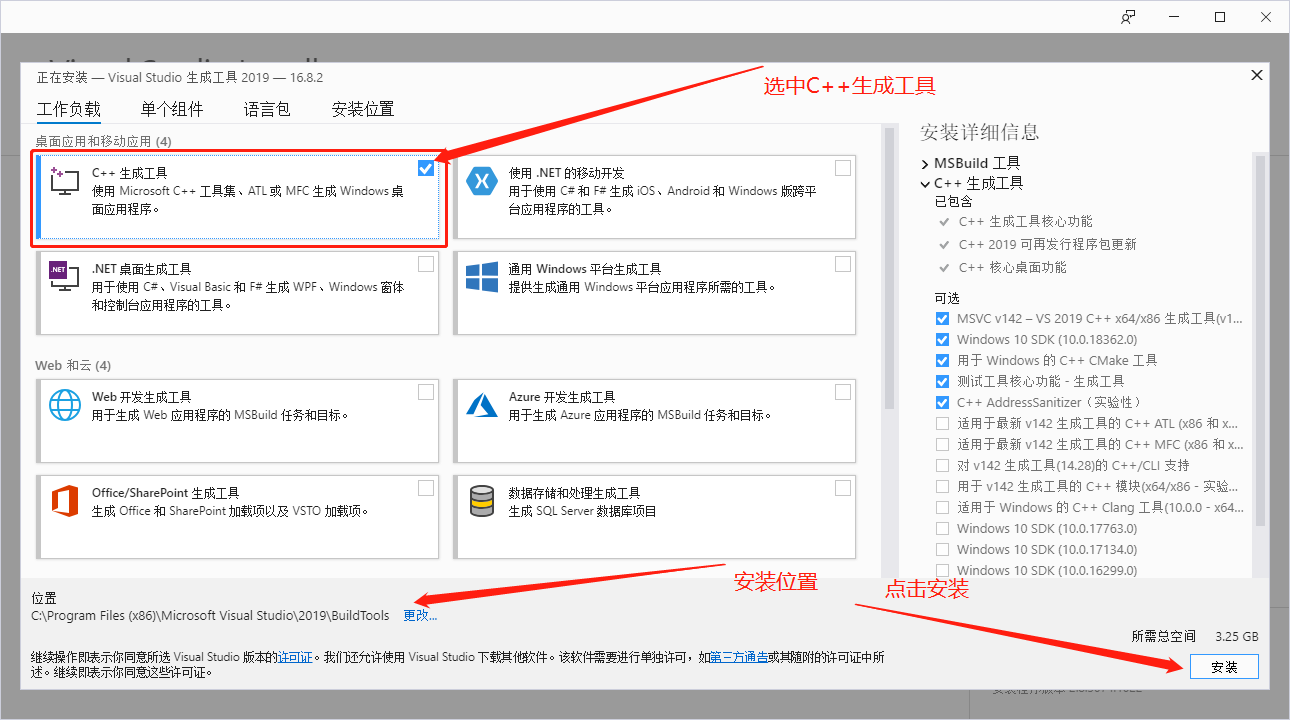Image resolution: width=1290 pixels, height=720 pixels.
Task: Click the feedback icon in title bar
Action: pyautogui.click(x=1128, y=17)
